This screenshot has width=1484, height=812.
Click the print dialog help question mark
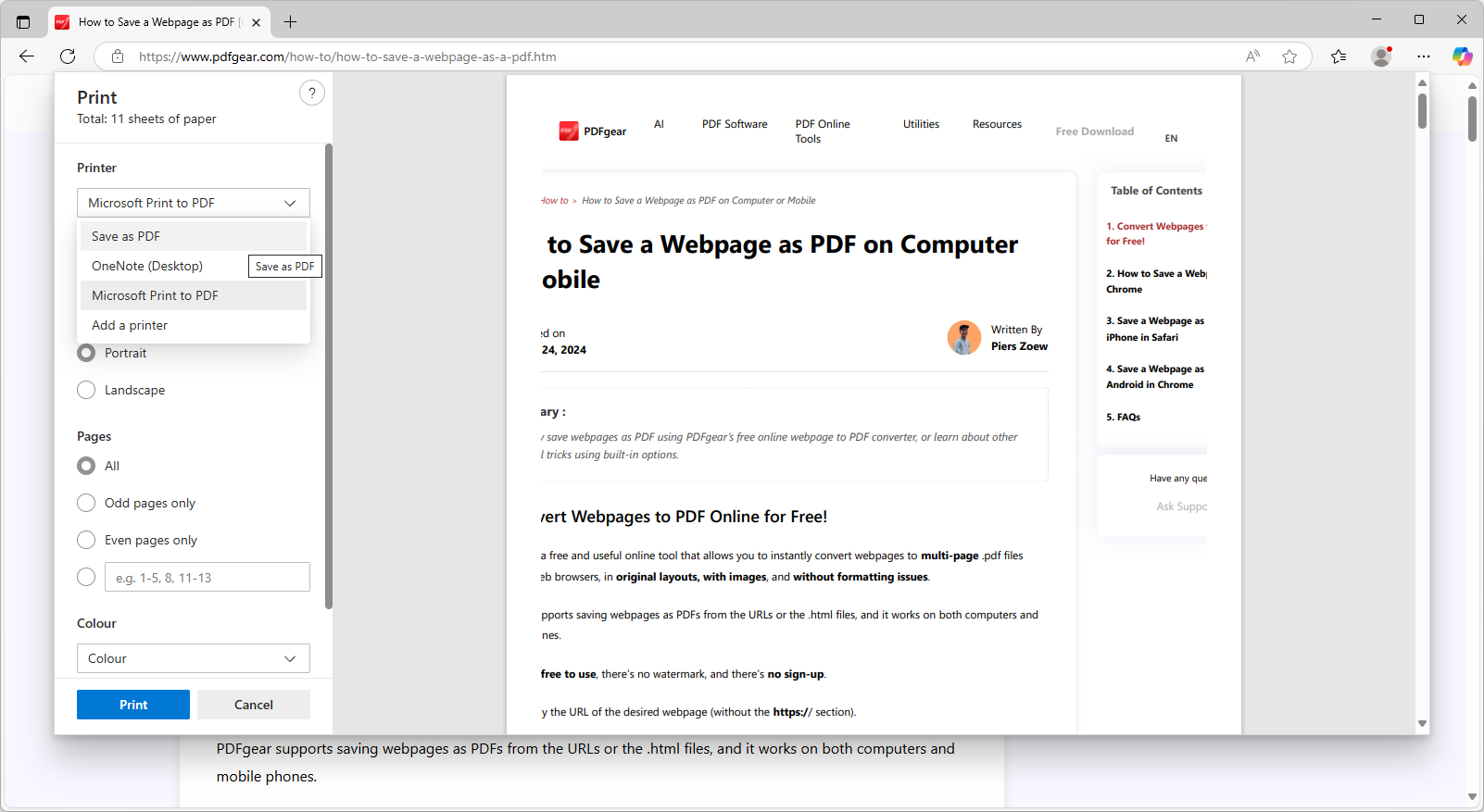click(x=312, y=93)
